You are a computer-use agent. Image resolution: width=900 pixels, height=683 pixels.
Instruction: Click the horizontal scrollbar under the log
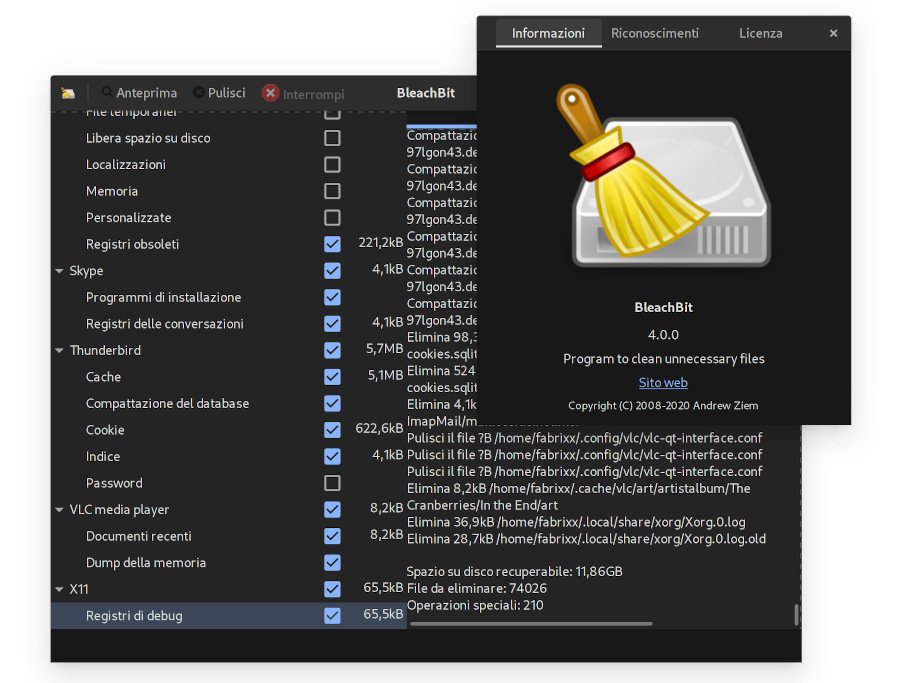coord(532,623)
